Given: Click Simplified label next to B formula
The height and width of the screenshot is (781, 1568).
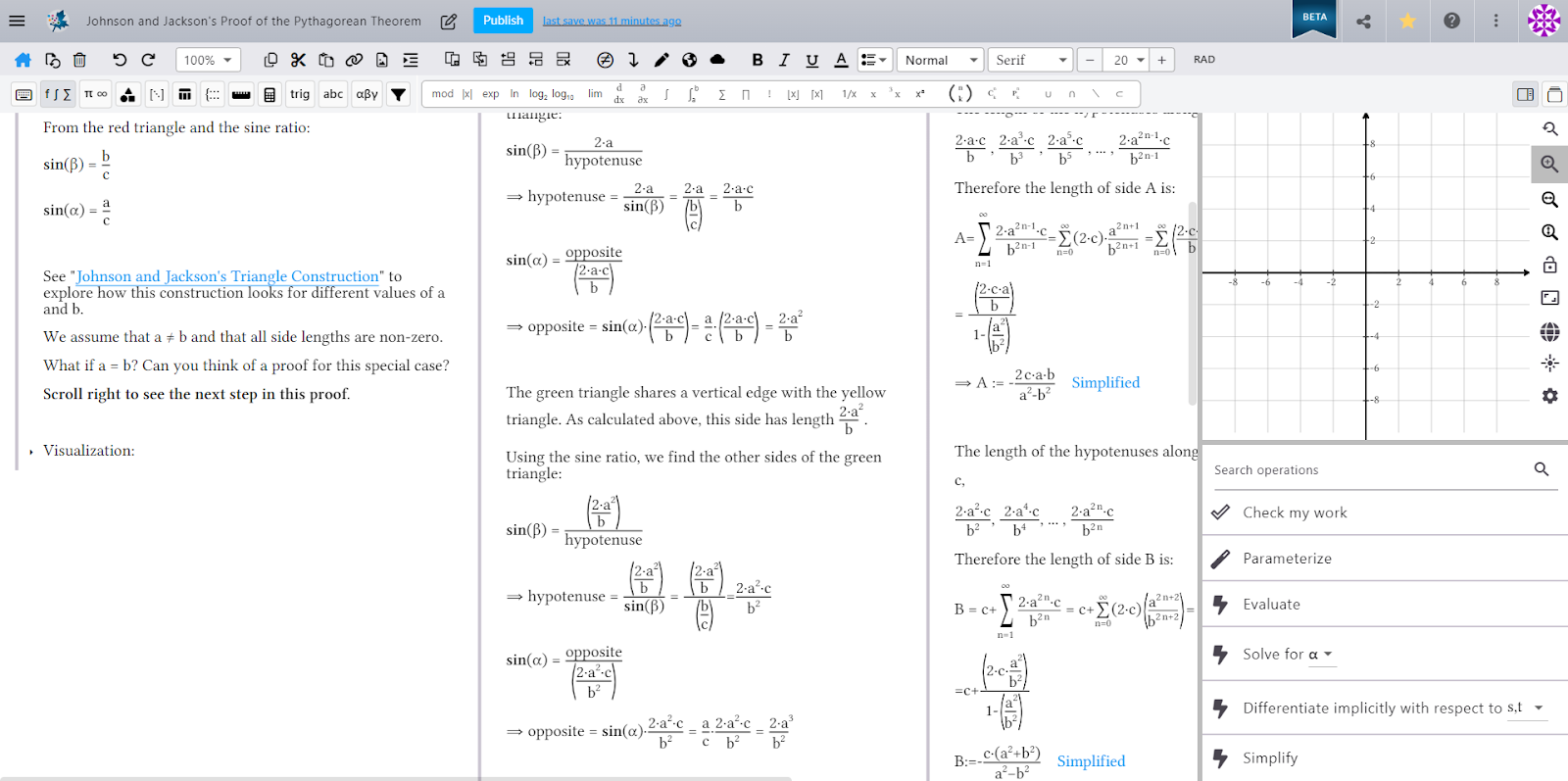Looking at the screenshot, I should click(1091, 761).
